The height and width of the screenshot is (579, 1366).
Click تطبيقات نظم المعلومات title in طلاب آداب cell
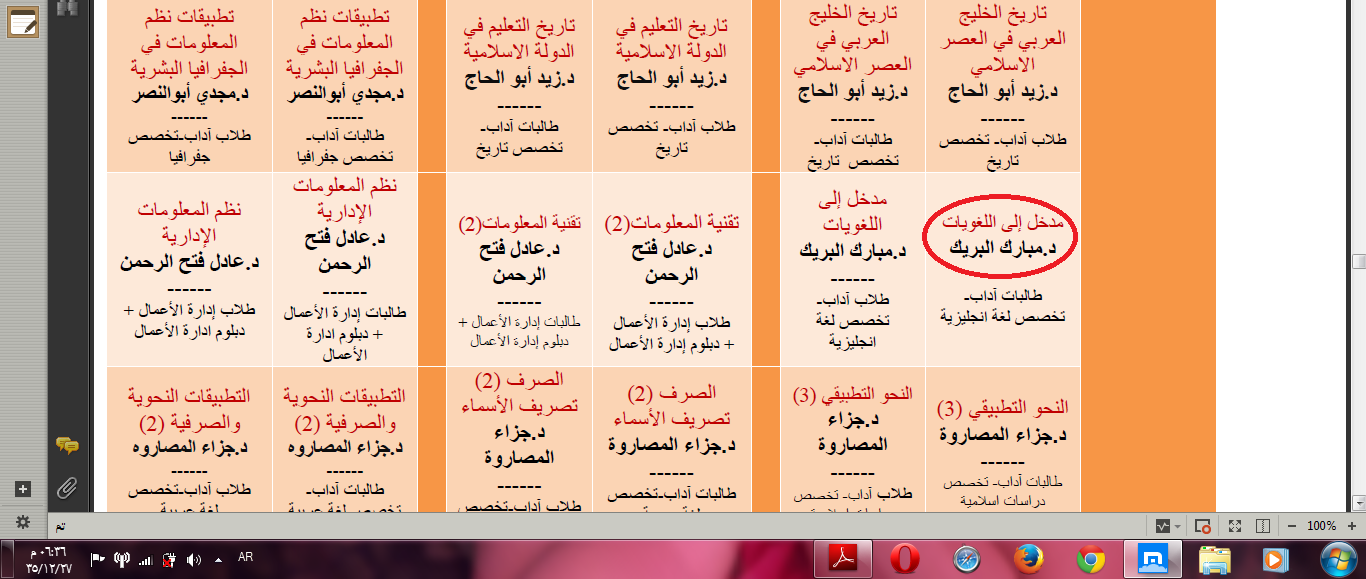pyautogui.click(x=191, y=41)
